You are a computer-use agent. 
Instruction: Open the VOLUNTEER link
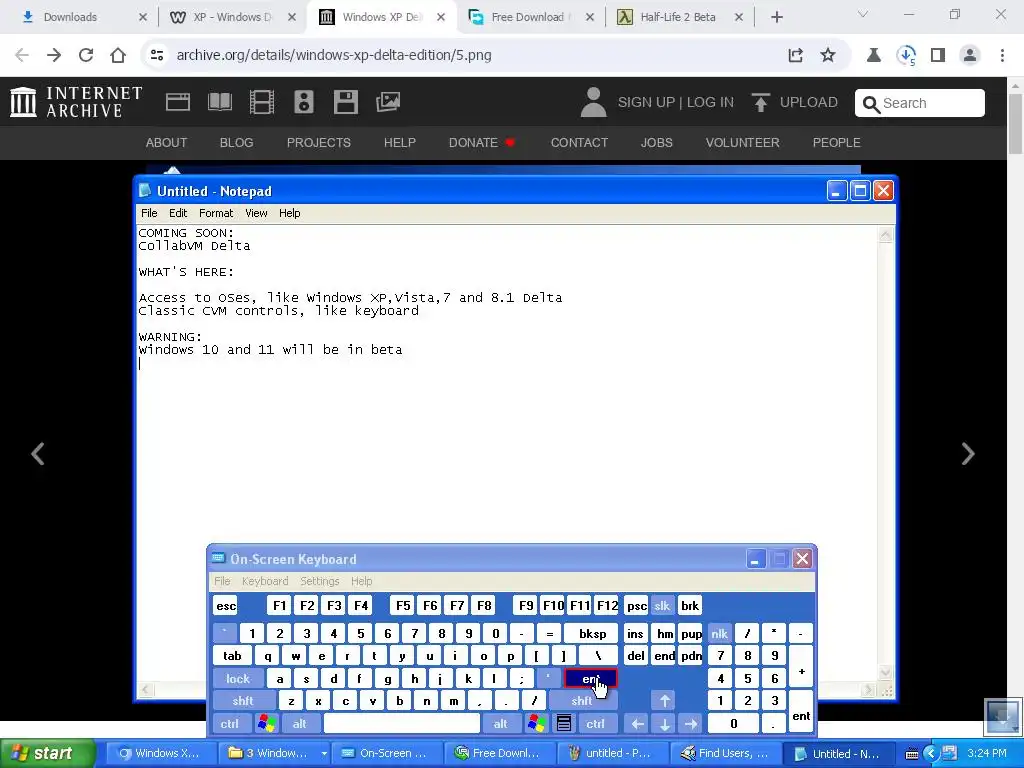pyautogui.click(x=743, y=142)
